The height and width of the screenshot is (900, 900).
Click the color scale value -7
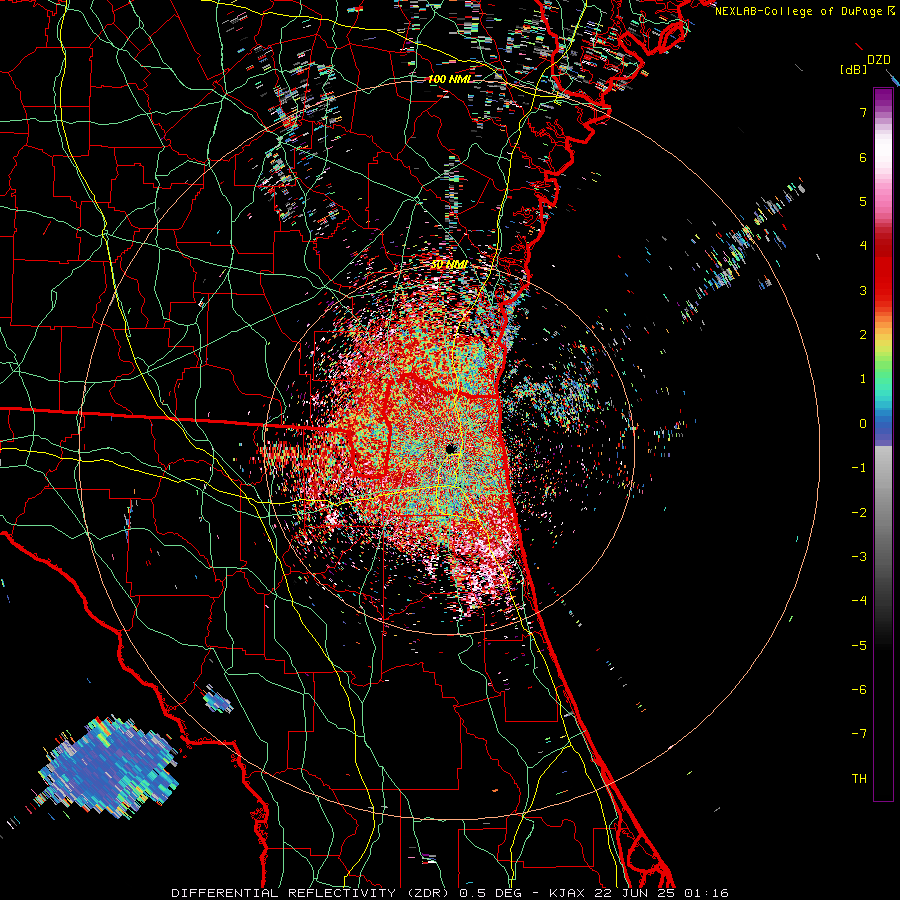coord(859,734)
